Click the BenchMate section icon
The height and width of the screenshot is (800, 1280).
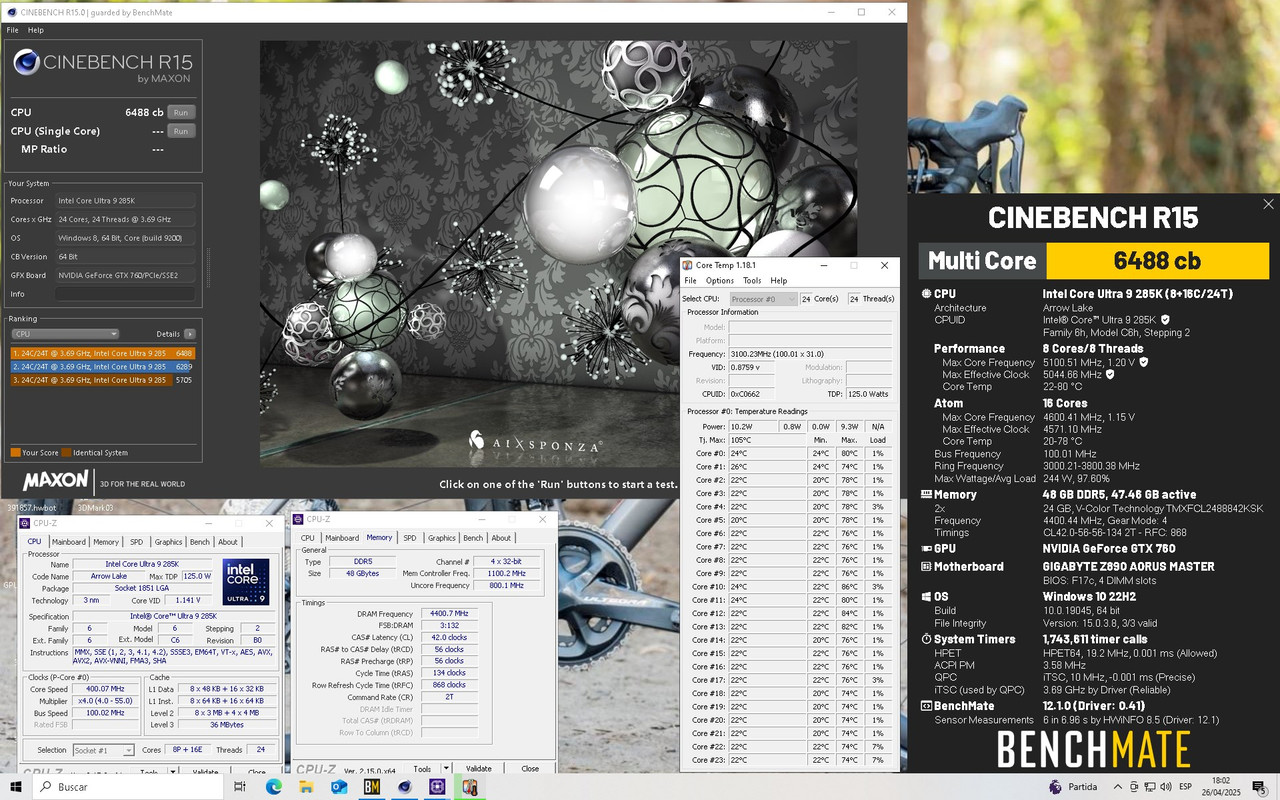coord(926,706)
